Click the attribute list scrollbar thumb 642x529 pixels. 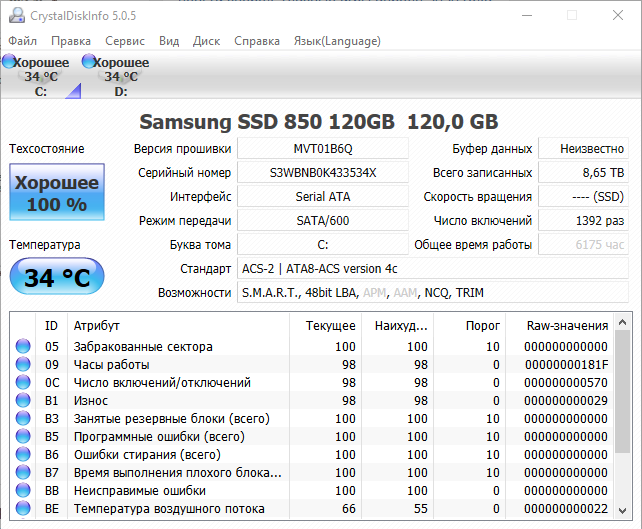click(622, 391)
